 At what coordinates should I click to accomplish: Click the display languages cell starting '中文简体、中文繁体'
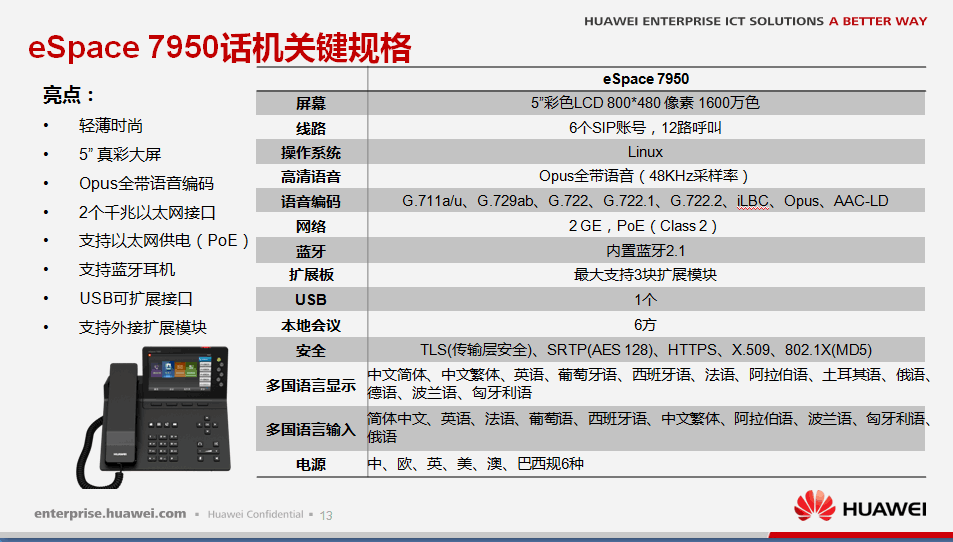click(647, 383)
